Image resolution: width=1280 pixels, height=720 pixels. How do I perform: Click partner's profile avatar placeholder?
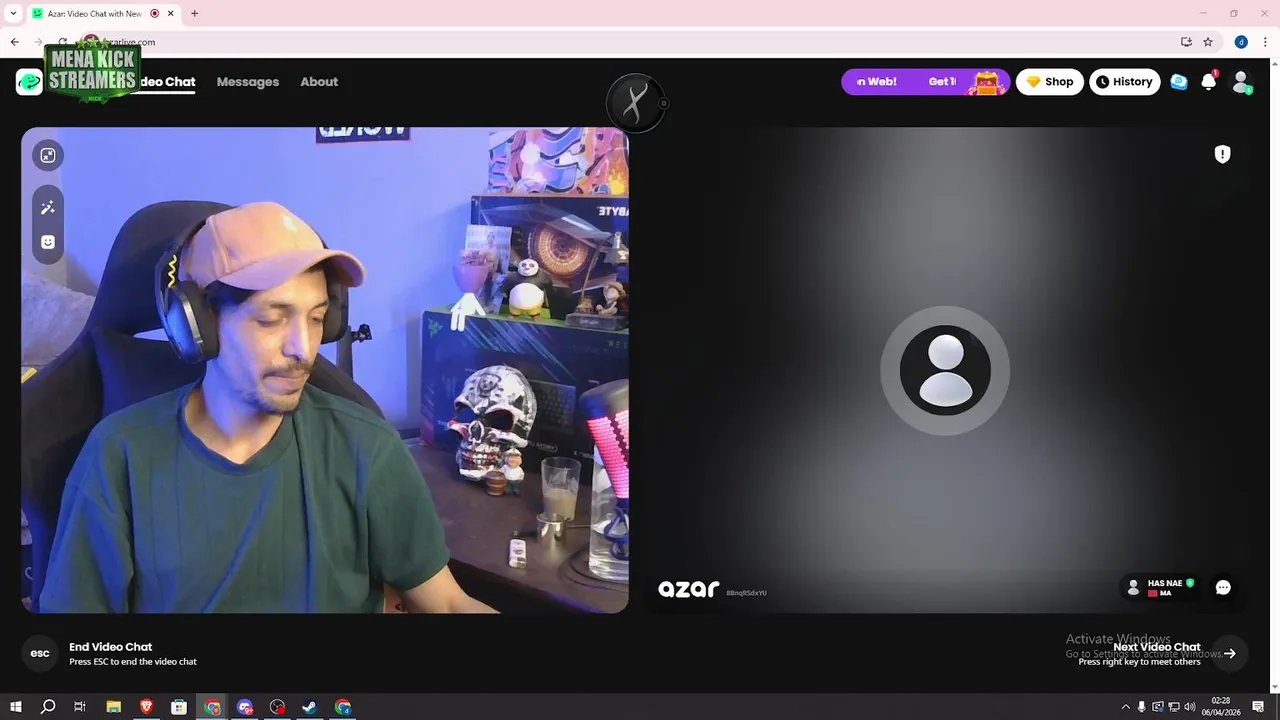click(945, 370)
